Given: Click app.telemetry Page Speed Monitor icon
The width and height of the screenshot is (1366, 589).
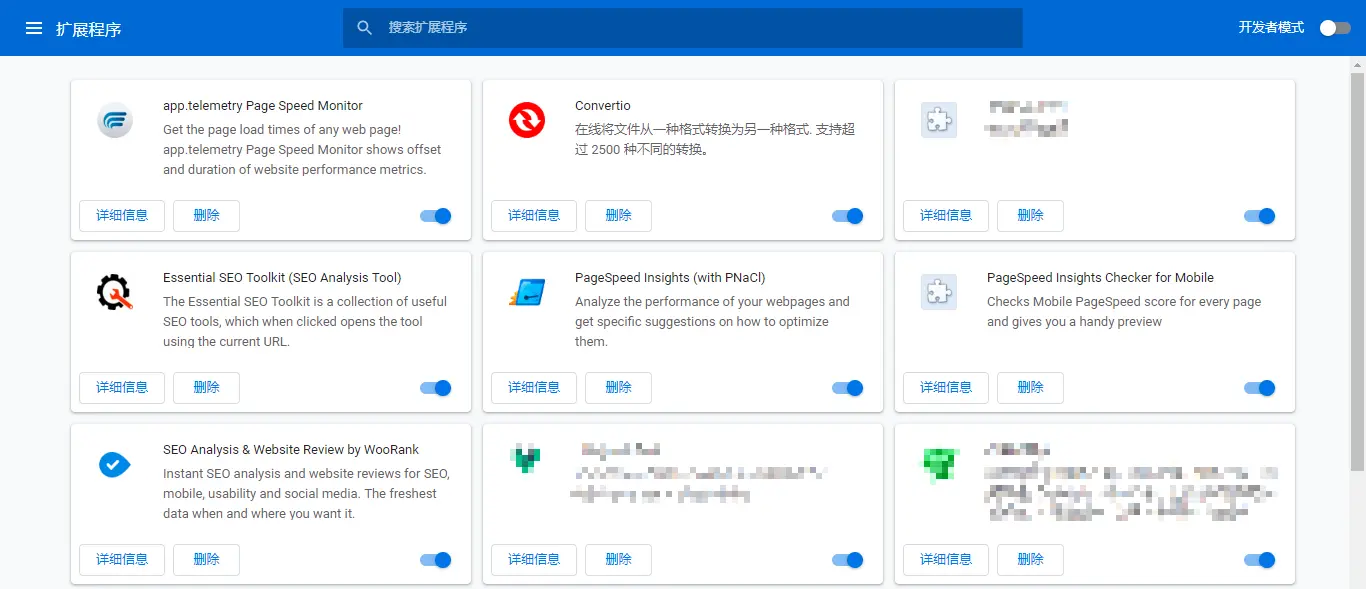Looking at the screenshot, I should 115,120.
